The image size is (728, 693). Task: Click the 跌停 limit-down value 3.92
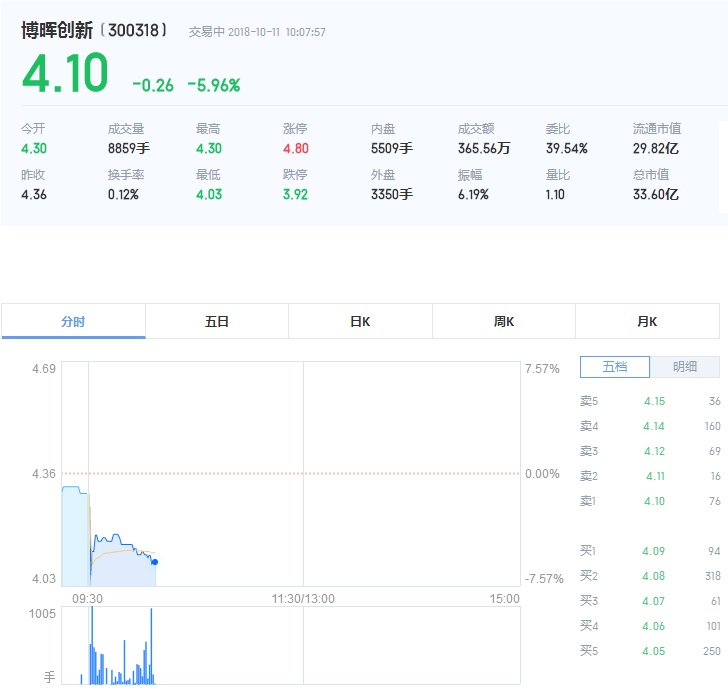point(295,194)
